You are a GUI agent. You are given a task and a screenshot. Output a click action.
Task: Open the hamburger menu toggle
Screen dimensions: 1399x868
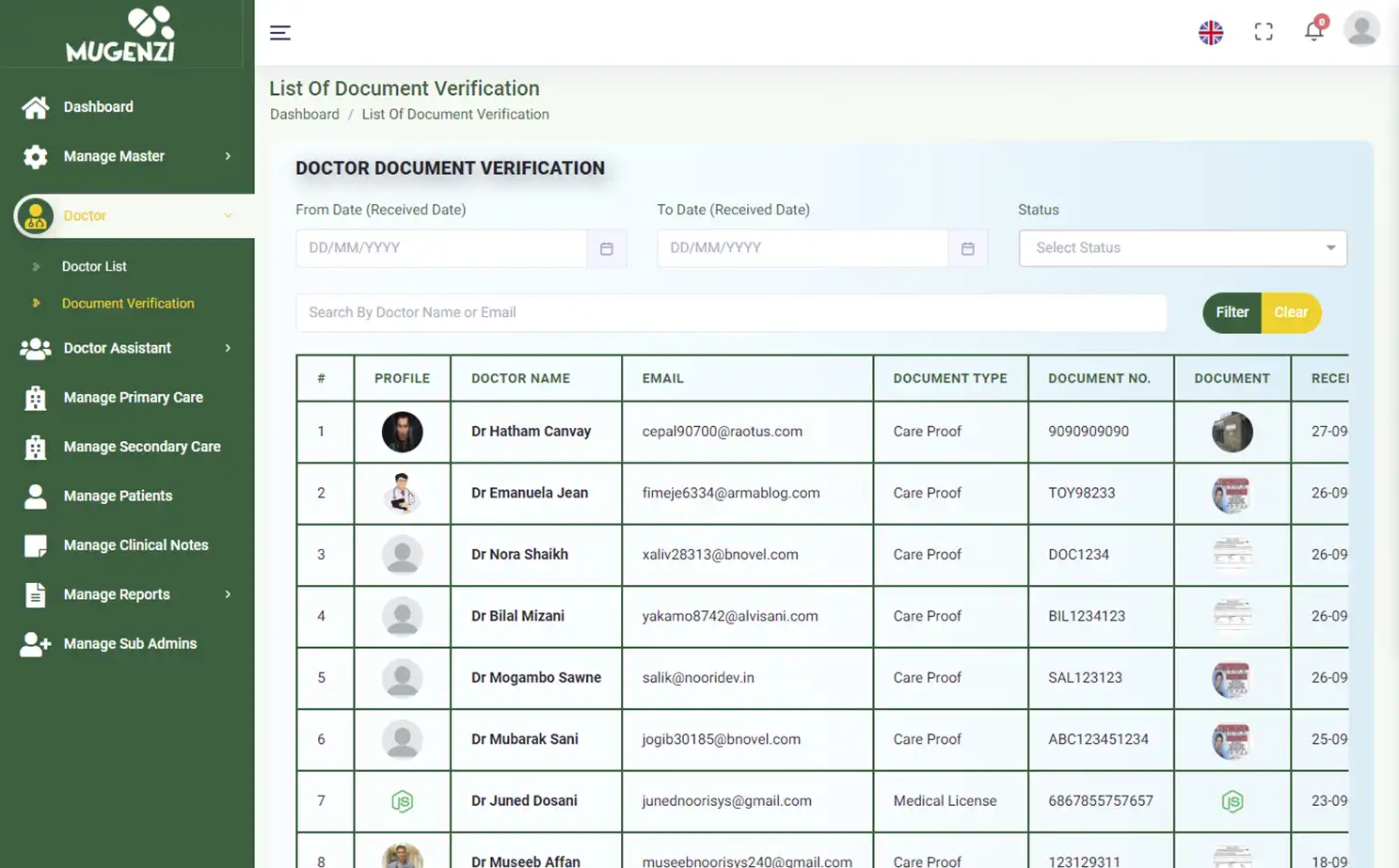coord(279,32)
